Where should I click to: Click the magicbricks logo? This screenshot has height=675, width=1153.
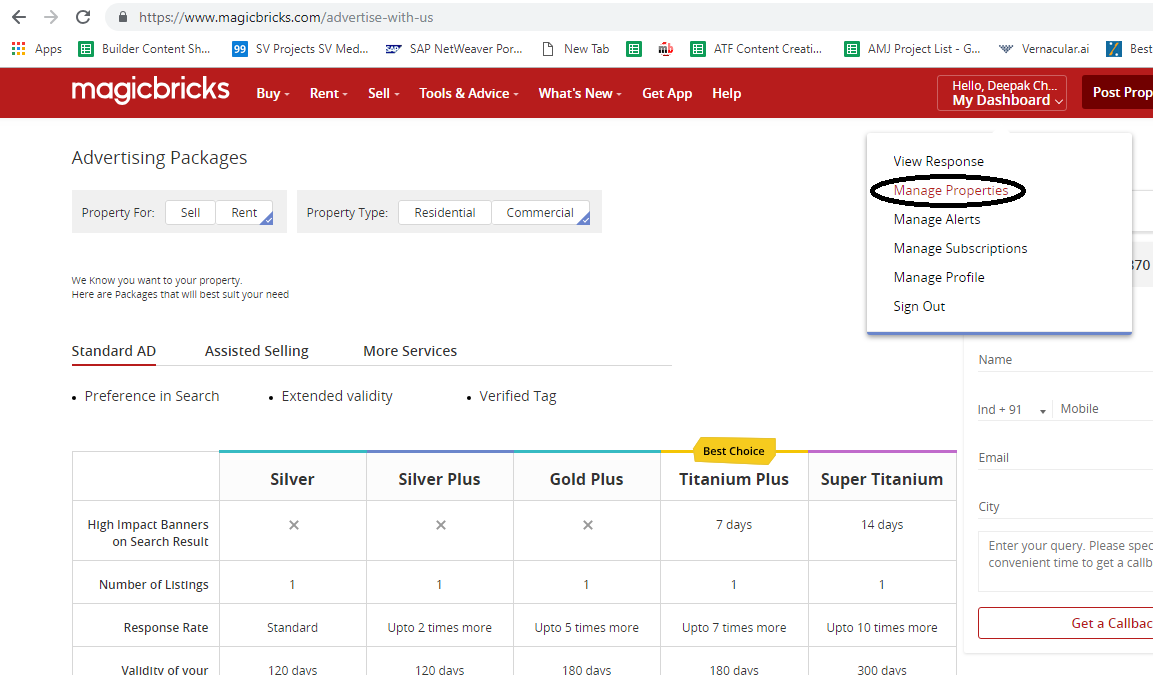click(151, 92)
